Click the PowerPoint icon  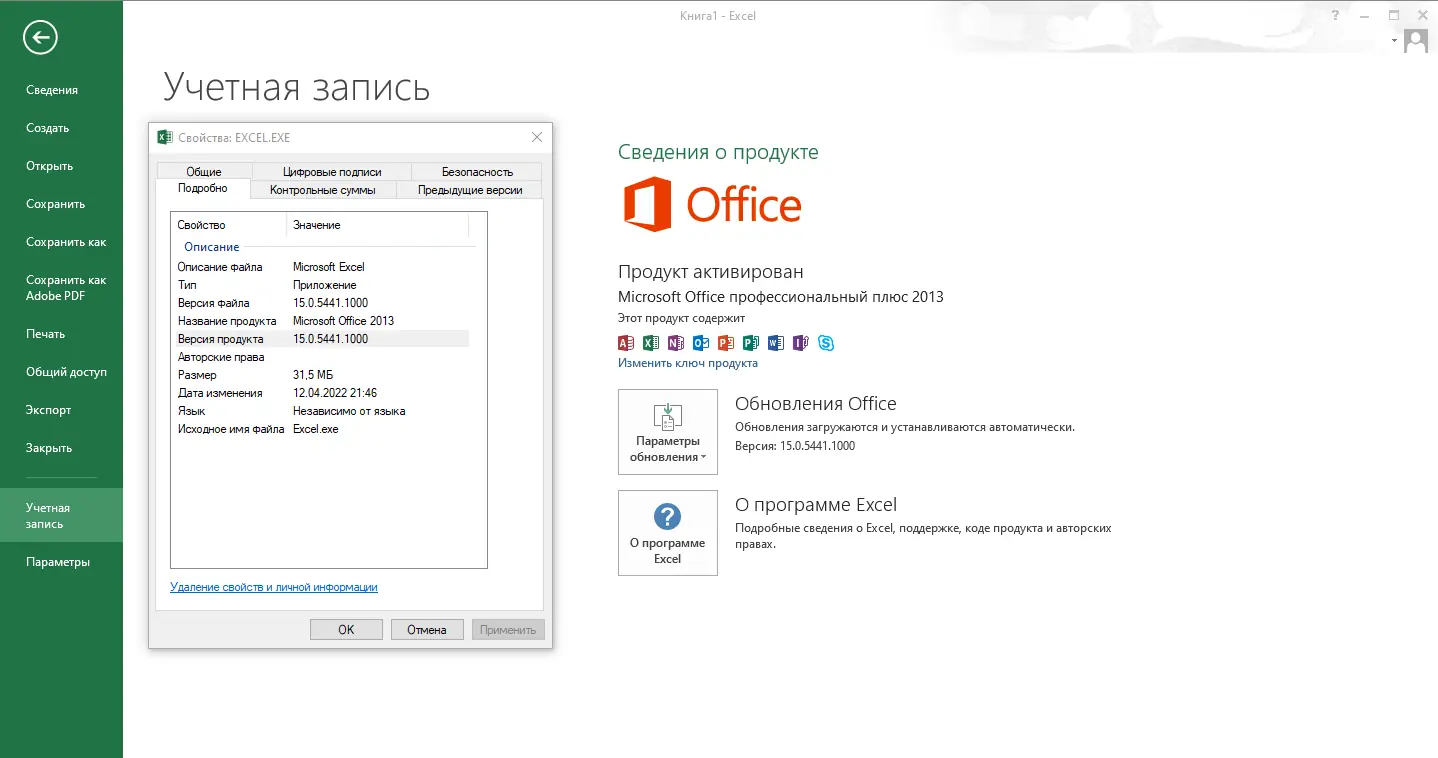point(725,342)
